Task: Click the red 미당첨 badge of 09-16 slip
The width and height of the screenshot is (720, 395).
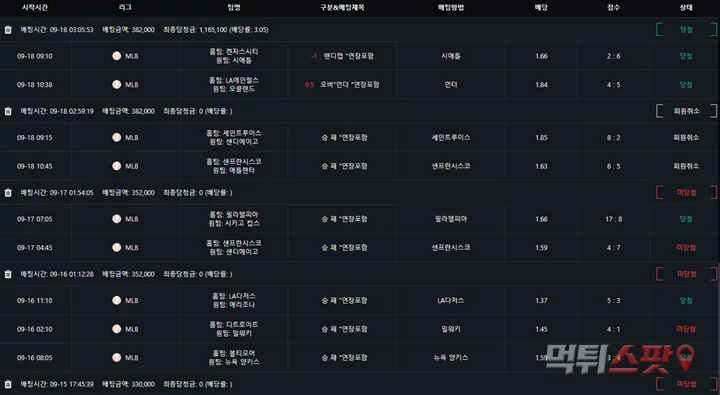Action: (686, 274)
